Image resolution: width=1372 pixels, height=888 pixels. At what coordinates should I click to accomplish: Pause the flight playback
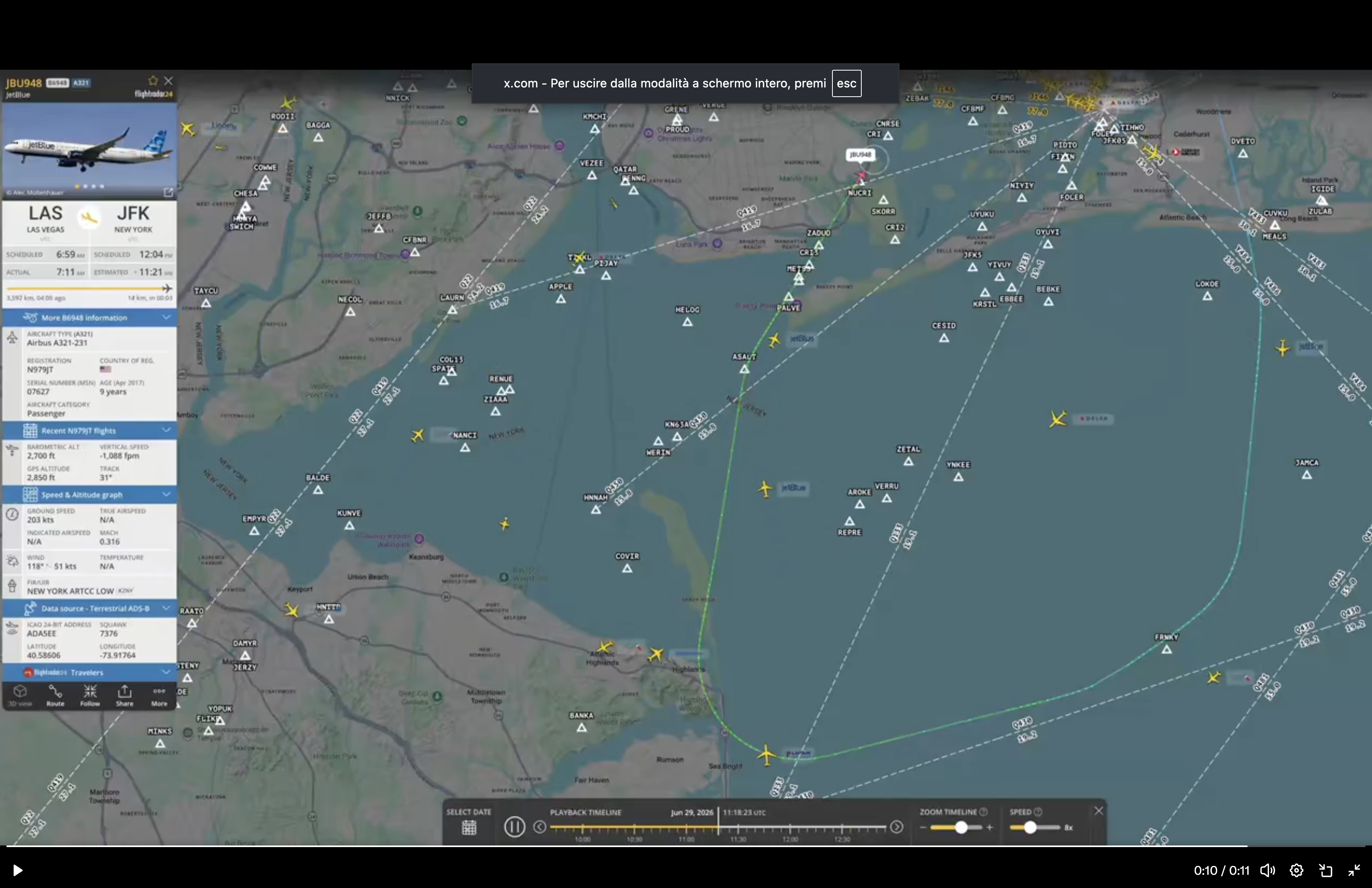click(x=514, y=827)
